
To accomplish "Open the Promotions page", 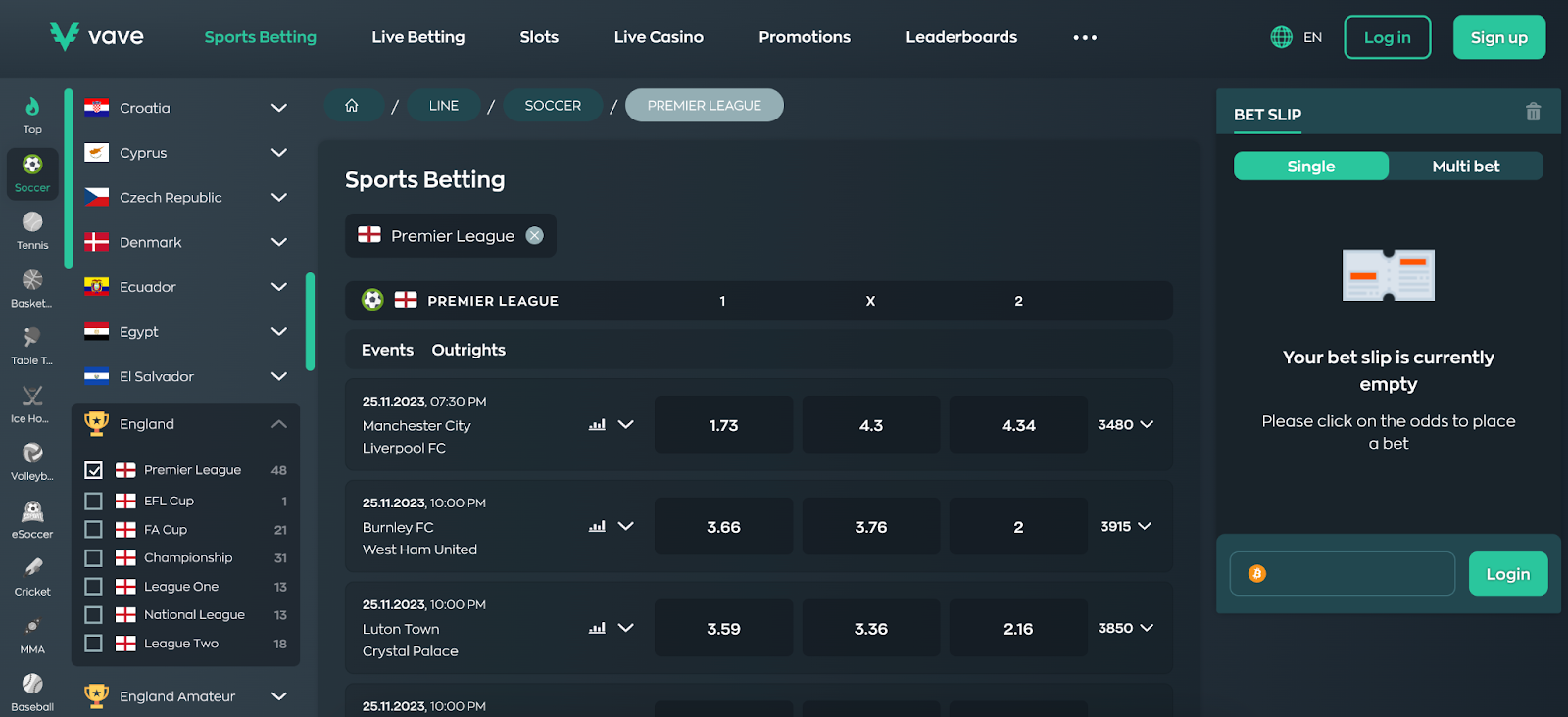I will (x=805, y=37).
